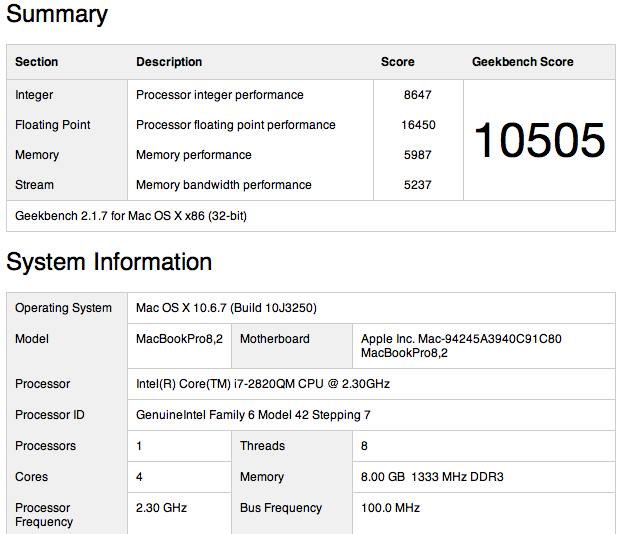Viewport: 620px width, 534px height.
Task: Click the 'Cores' row label
Action: pos(31,477)
